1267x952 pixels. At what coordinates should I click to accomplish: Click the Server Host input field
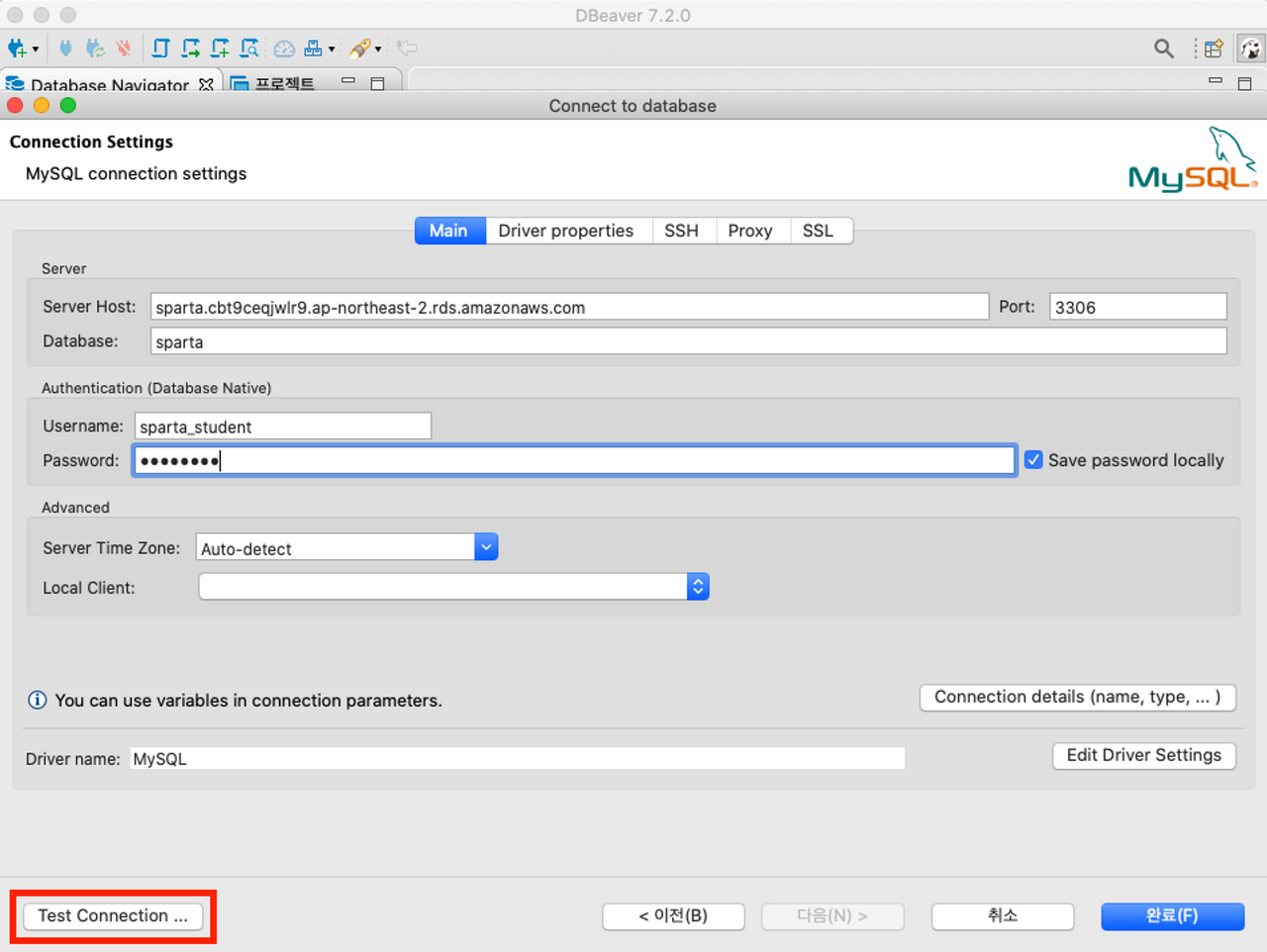pos(569,307)
